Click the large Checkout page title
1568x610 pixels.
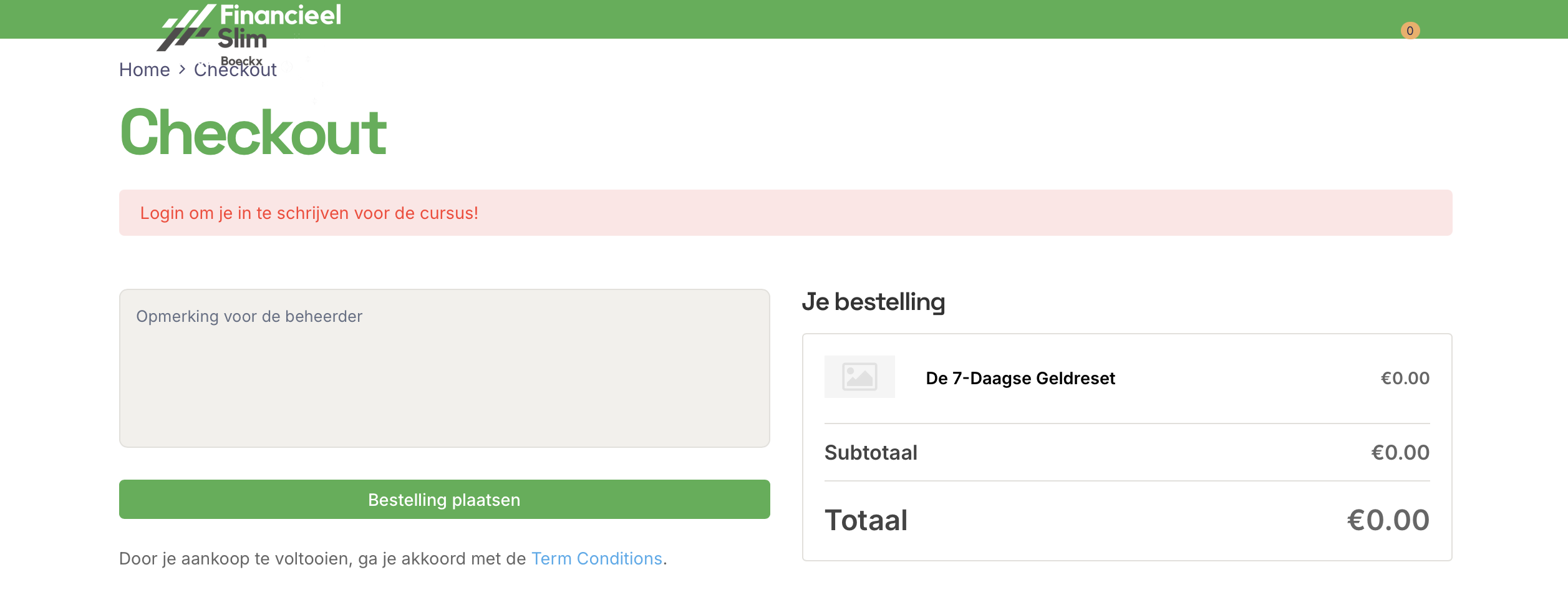point(253,132)
